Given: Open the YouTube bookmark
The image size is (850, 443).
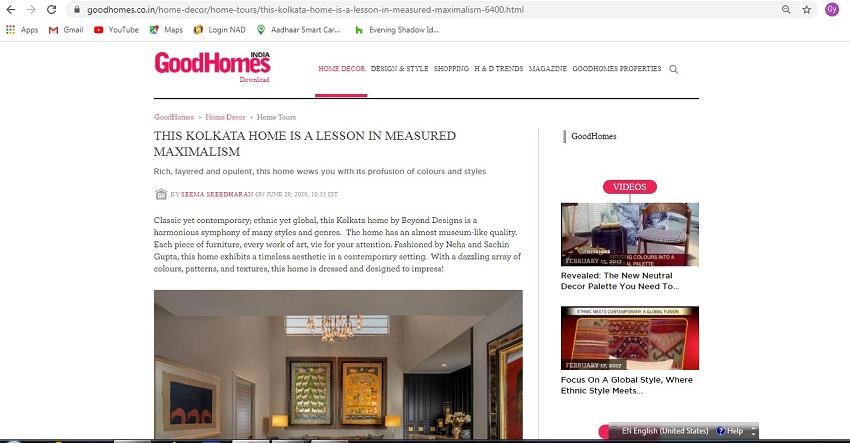Looking at the screenshot, I should (116, 30).
